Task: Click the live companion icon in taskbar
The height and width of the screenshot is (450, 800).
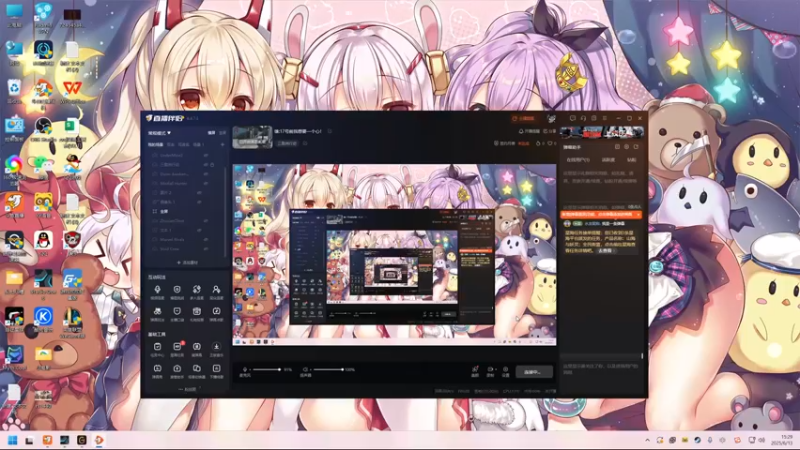Action: [99, 440]
